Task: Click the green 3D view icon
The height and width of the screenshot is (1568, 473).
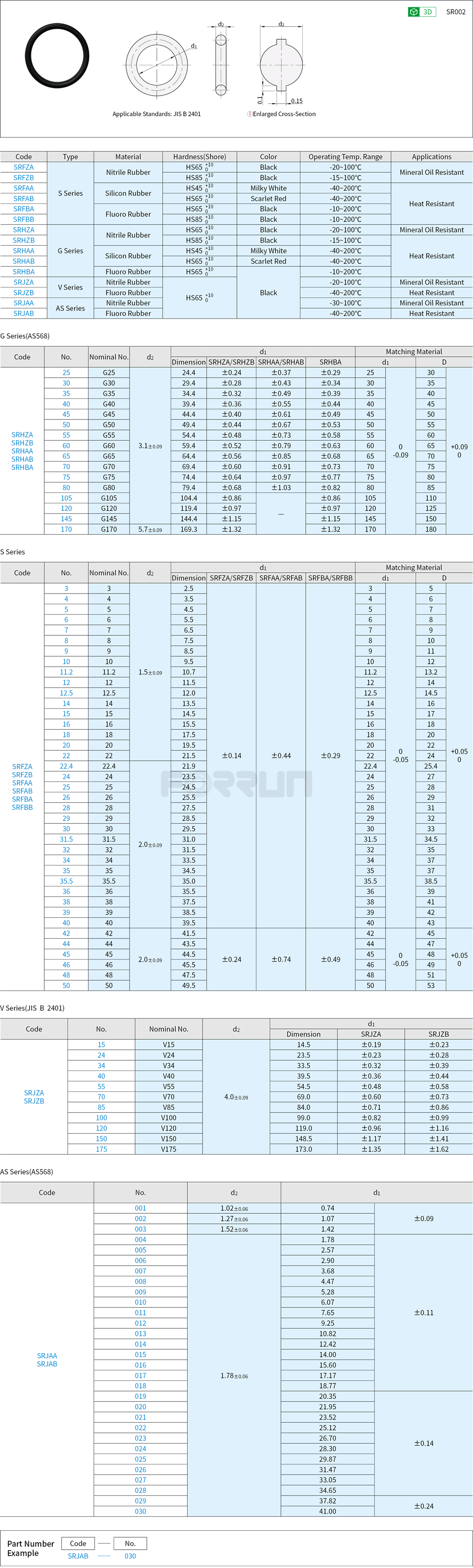Action: [422, 11]
